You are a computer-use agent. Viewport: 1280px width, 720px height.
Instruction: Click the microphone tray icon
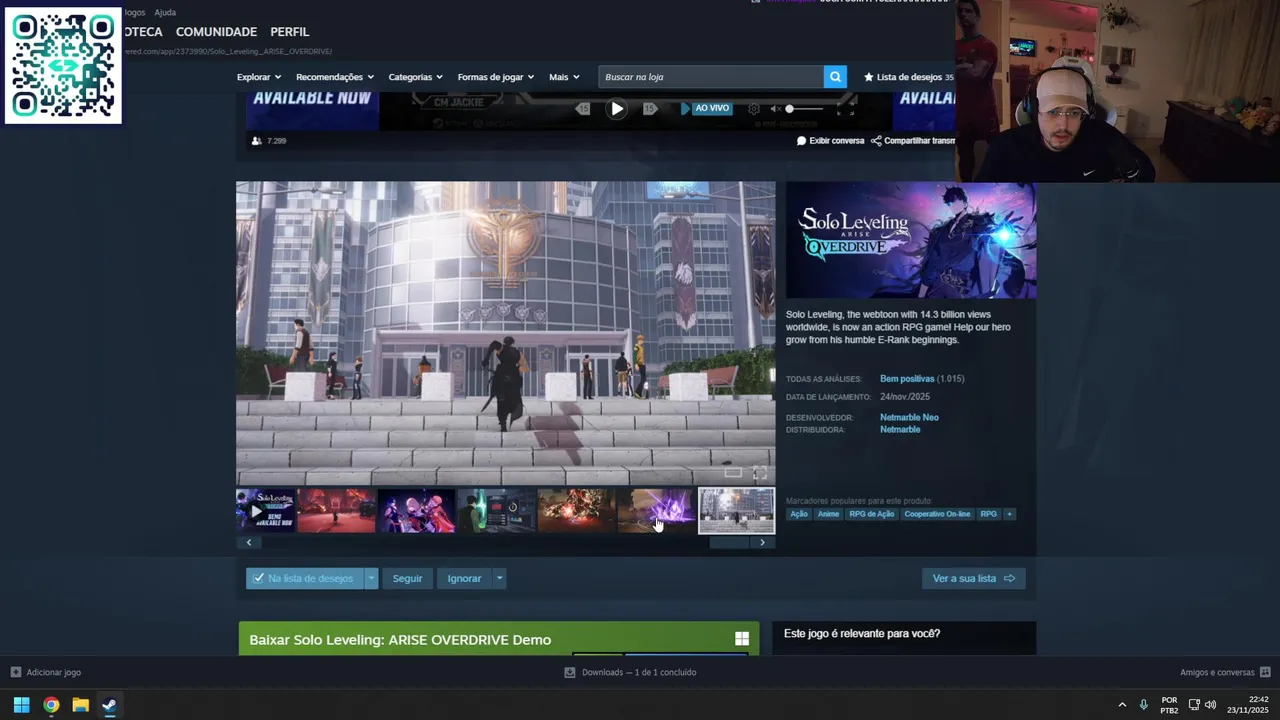click(x=1144, y=705)
